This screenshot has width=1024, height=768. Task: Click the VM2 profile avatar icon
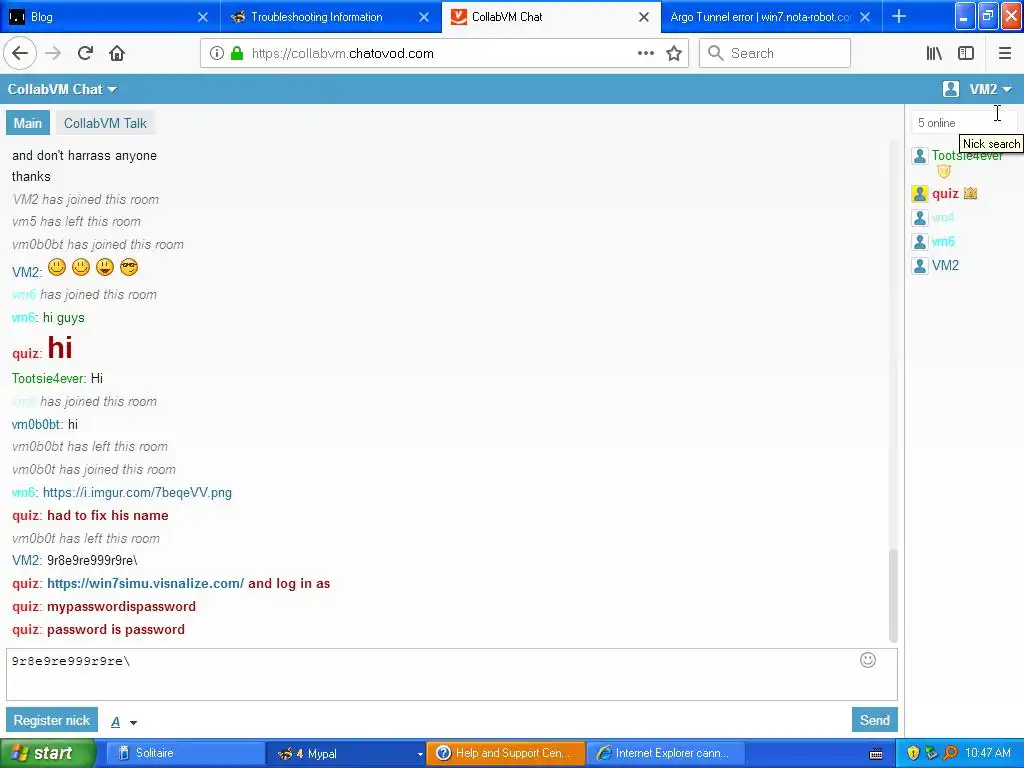coord(951,89)
